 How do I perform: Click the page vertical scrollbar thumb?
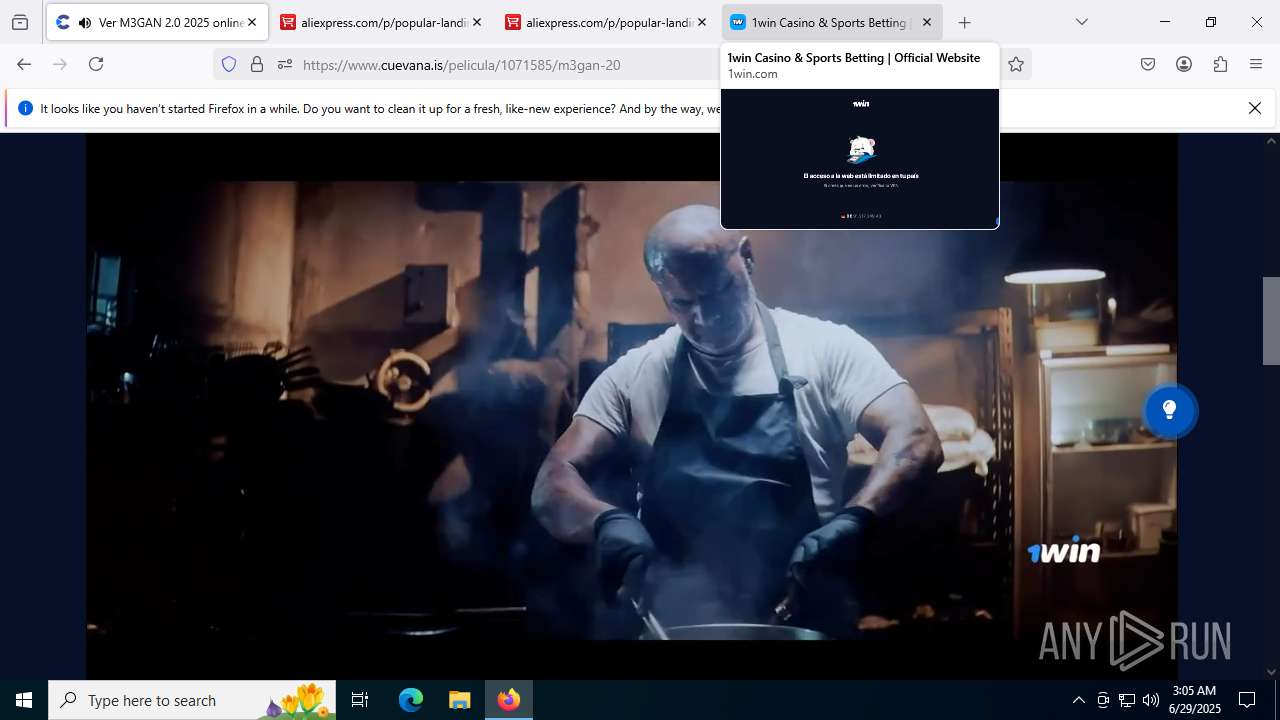click(x=1271, y=320)
